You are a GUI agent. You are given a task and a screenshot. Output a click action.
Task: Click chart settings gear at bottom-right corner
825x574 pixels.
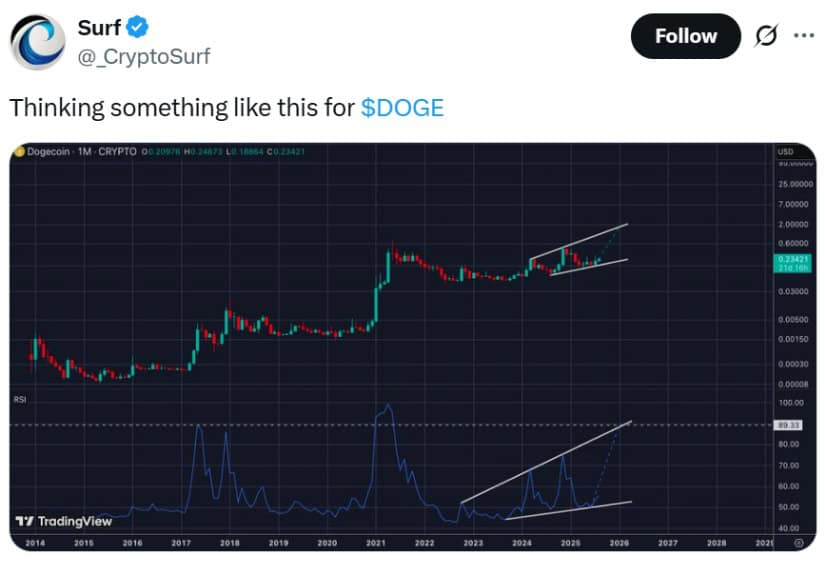tap(797, 542)
